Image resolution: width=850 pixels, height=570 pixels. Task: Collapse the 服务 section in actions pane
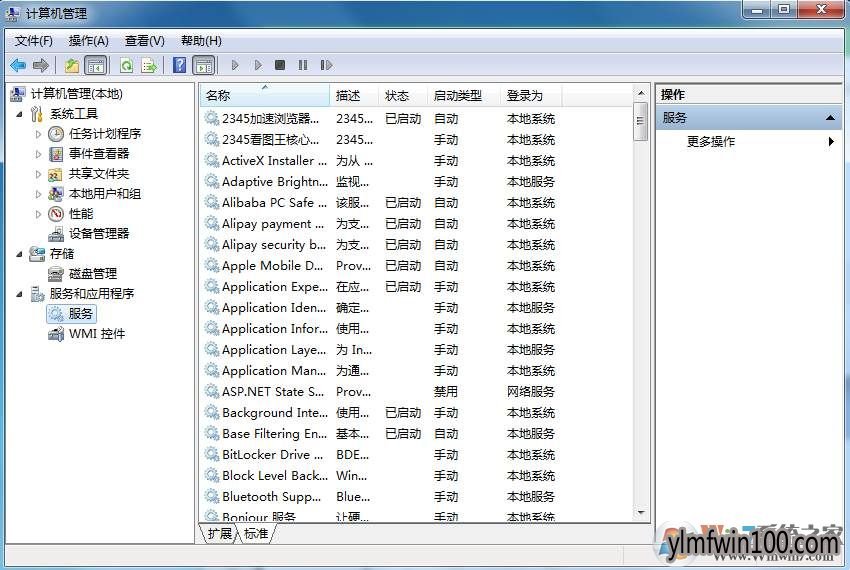coord(830,118)
